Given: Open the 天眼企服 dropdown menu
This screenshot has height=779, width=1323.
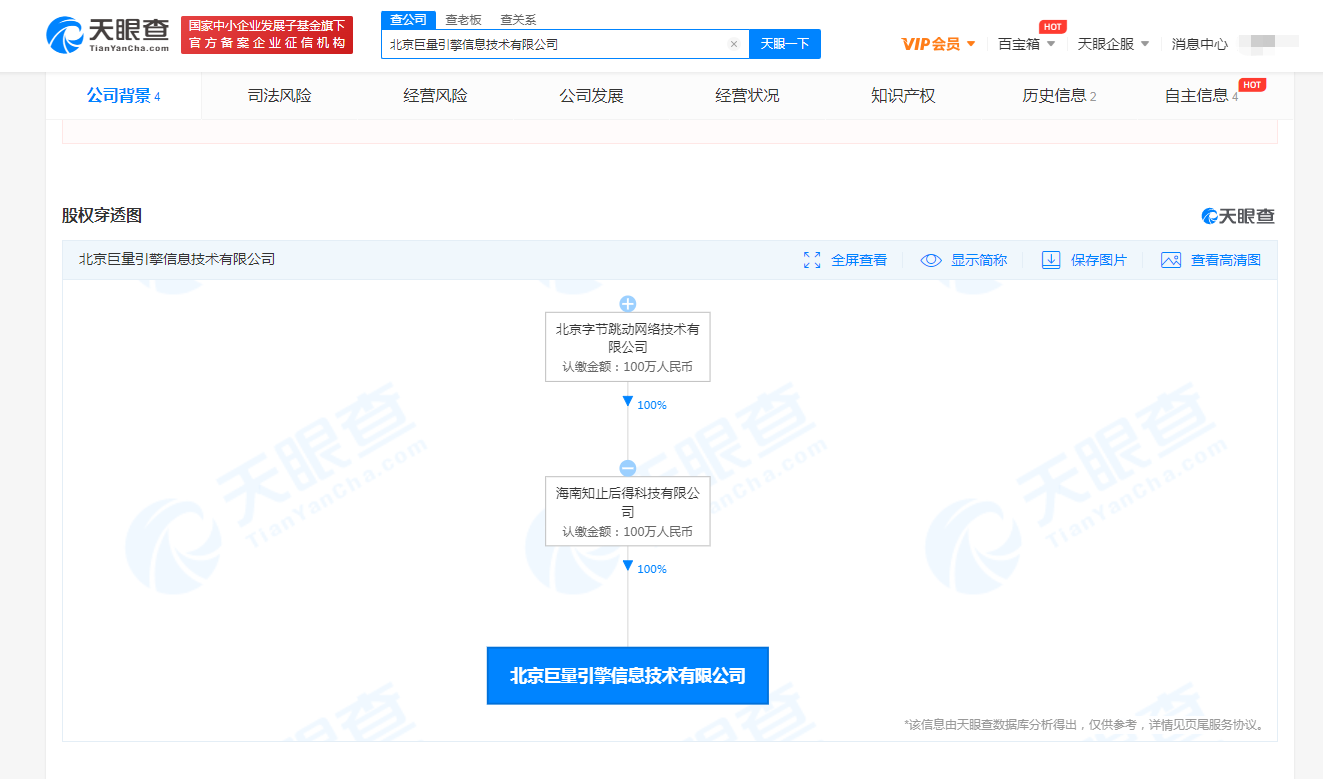Looking at the screenshot, I should (1114, 44).
